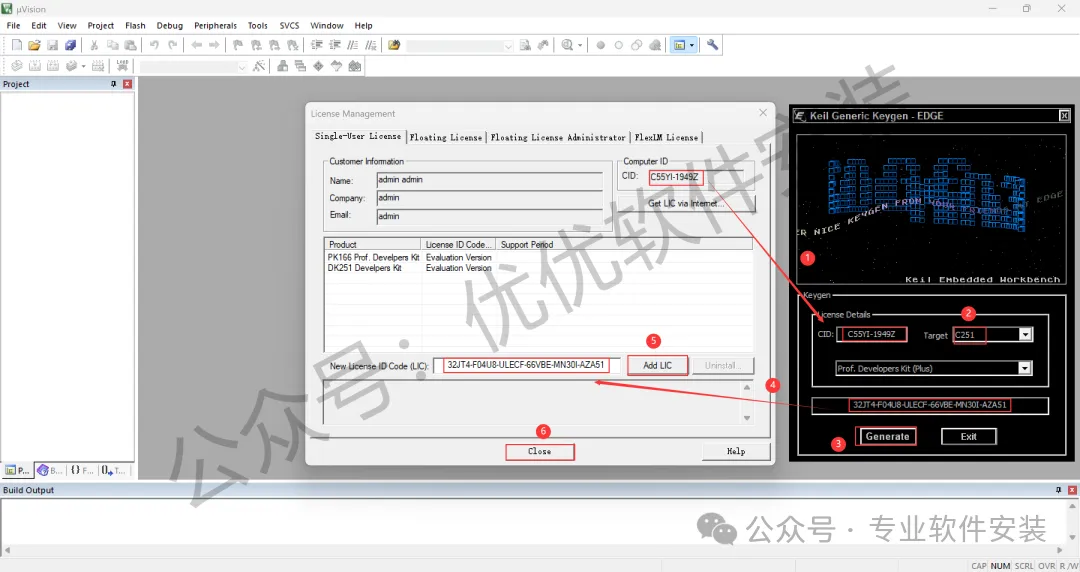Open the find text combo box in toolbar

pyautogui.click(x=459, y=45)
